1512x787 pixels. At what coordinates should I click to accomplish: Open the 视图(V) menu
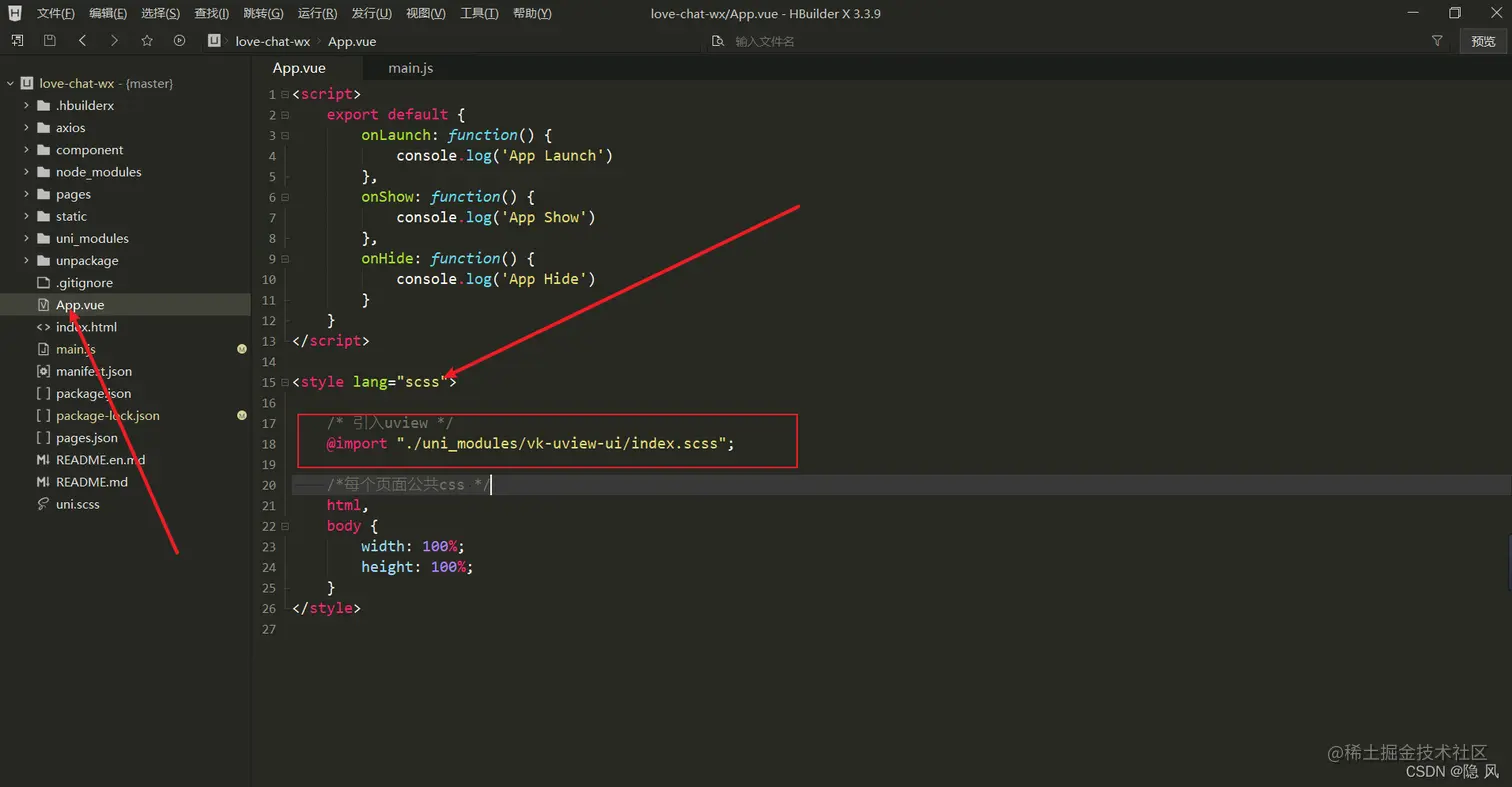pos(426,13)
